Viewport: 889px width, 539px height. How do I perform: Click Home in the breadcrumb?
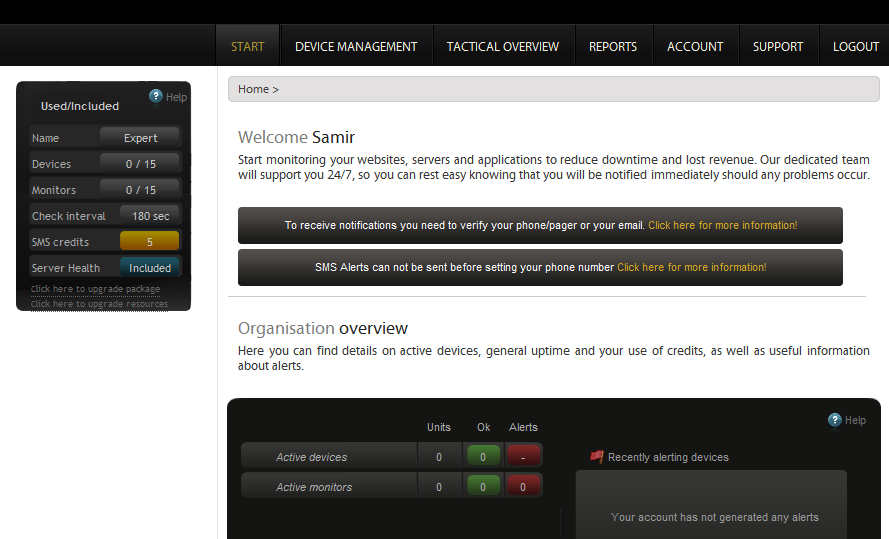253,90
